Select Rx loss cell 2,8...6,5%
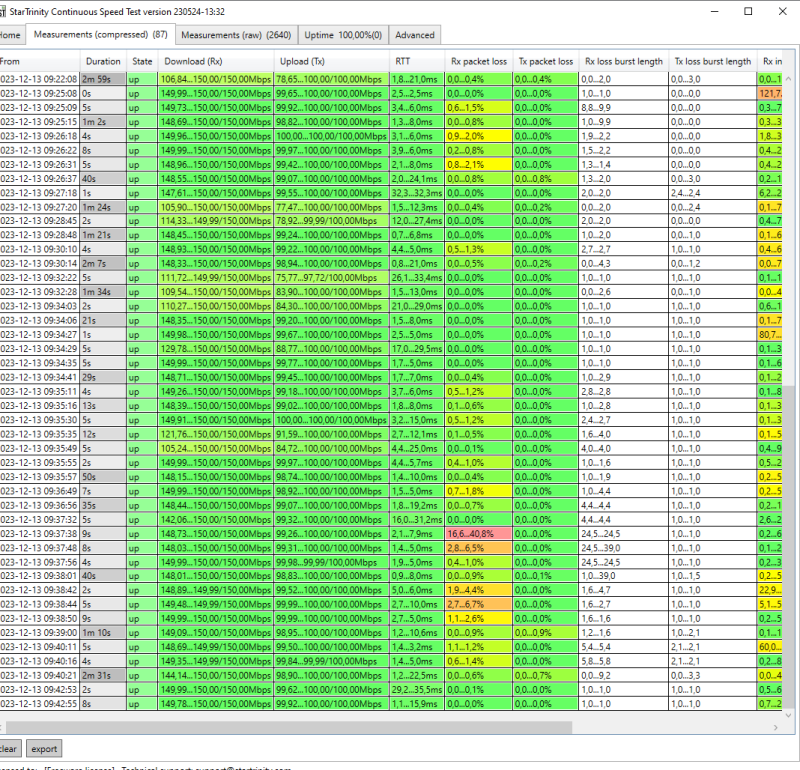The height and width of the screenshot is (770, 800). pos(479,548)
